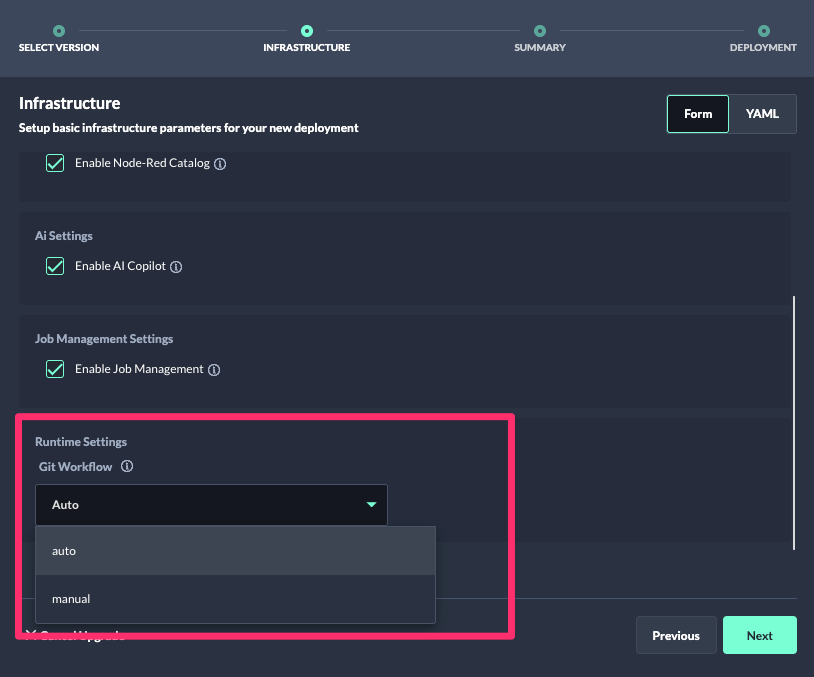The image size is (814, 677).
Task: Uncheck the Enable AI Copilot option
Action: pos(55,266)
